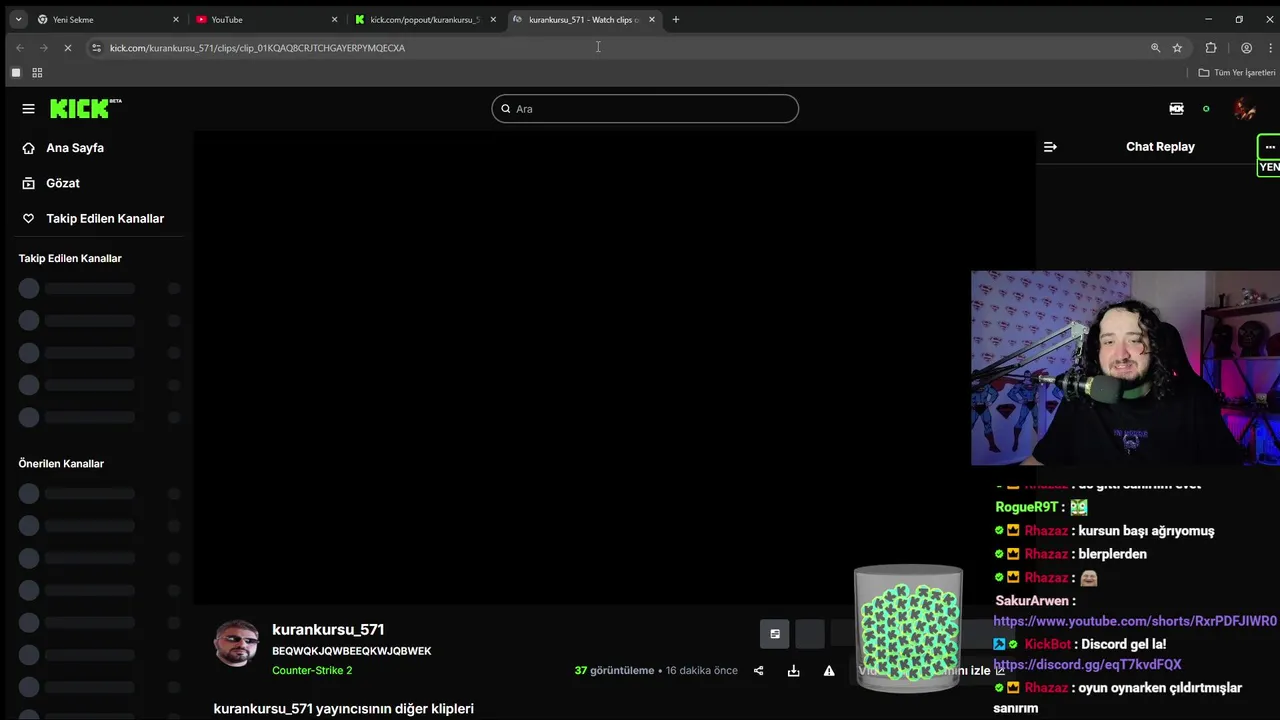Click the streamer webcam overlay
This screenshot has height=720, width=1280.
pyautogui.click(x=1125, y=368)
